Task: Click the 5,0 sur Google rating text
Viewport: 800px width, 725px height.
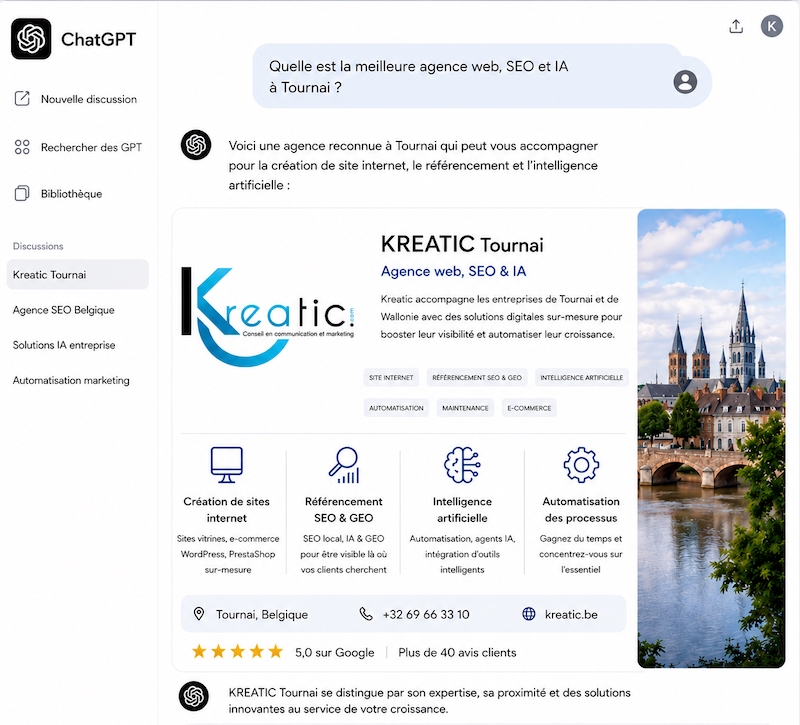Action: click(x=334, y=652)
